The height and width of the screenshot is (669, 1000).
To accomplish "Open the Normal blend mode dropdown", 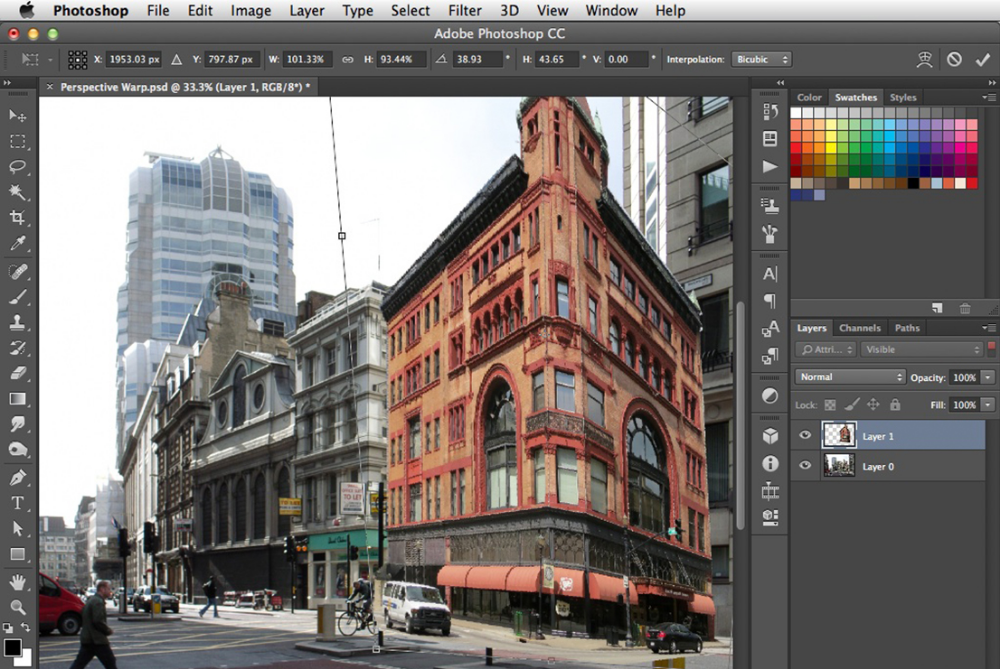I will [849, 377].
